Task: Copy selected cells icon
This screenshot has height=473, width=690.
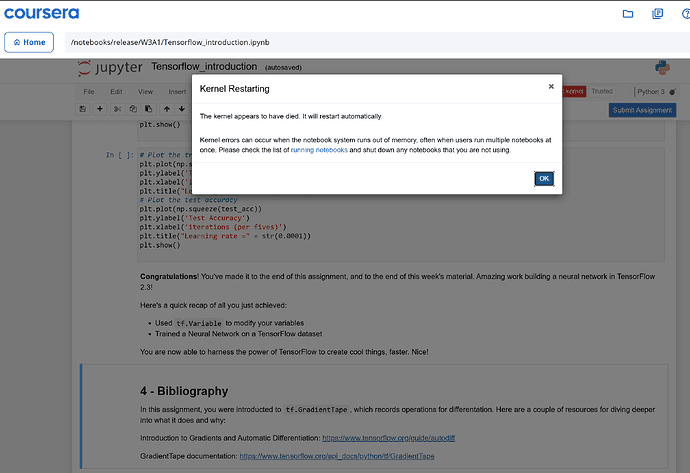Action: point(133,109)
